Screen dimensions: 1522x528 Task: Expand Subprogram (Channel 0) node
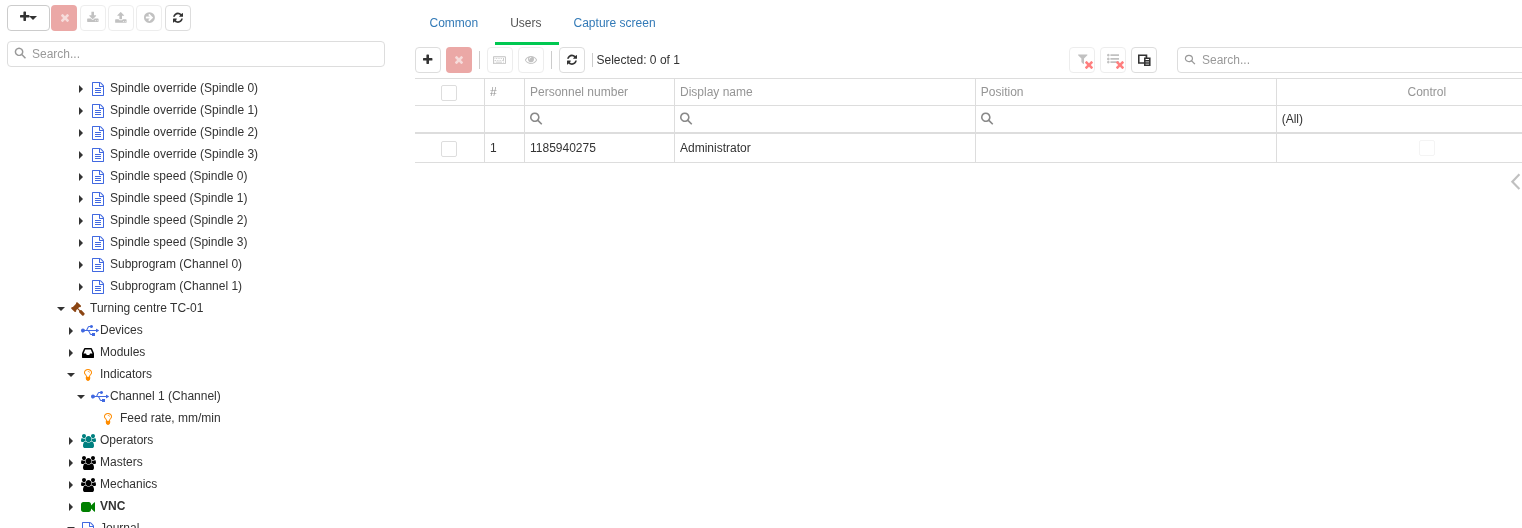coord(81,265)
